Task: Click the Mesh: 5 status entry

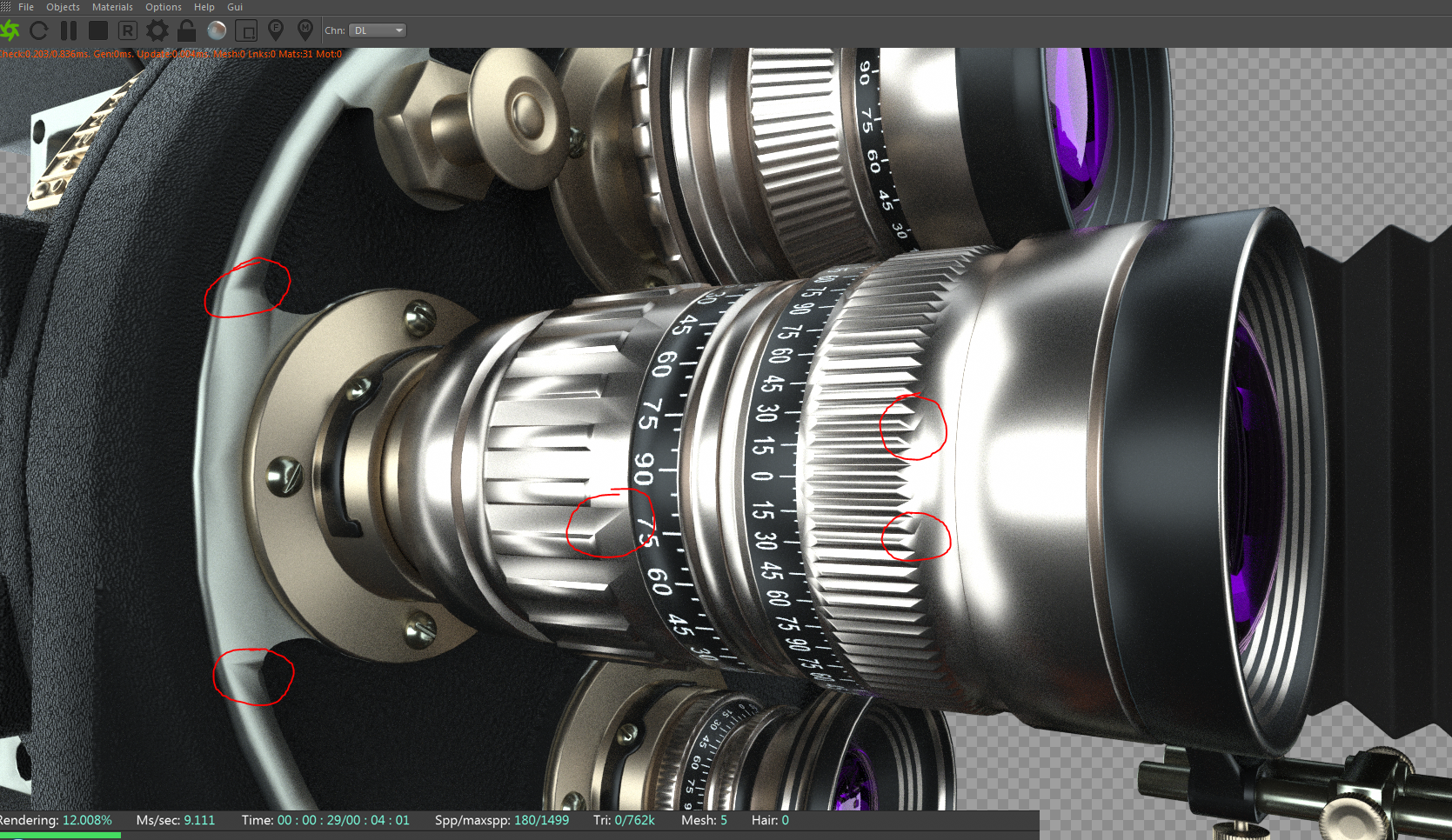Action: (x=705, y=820)
